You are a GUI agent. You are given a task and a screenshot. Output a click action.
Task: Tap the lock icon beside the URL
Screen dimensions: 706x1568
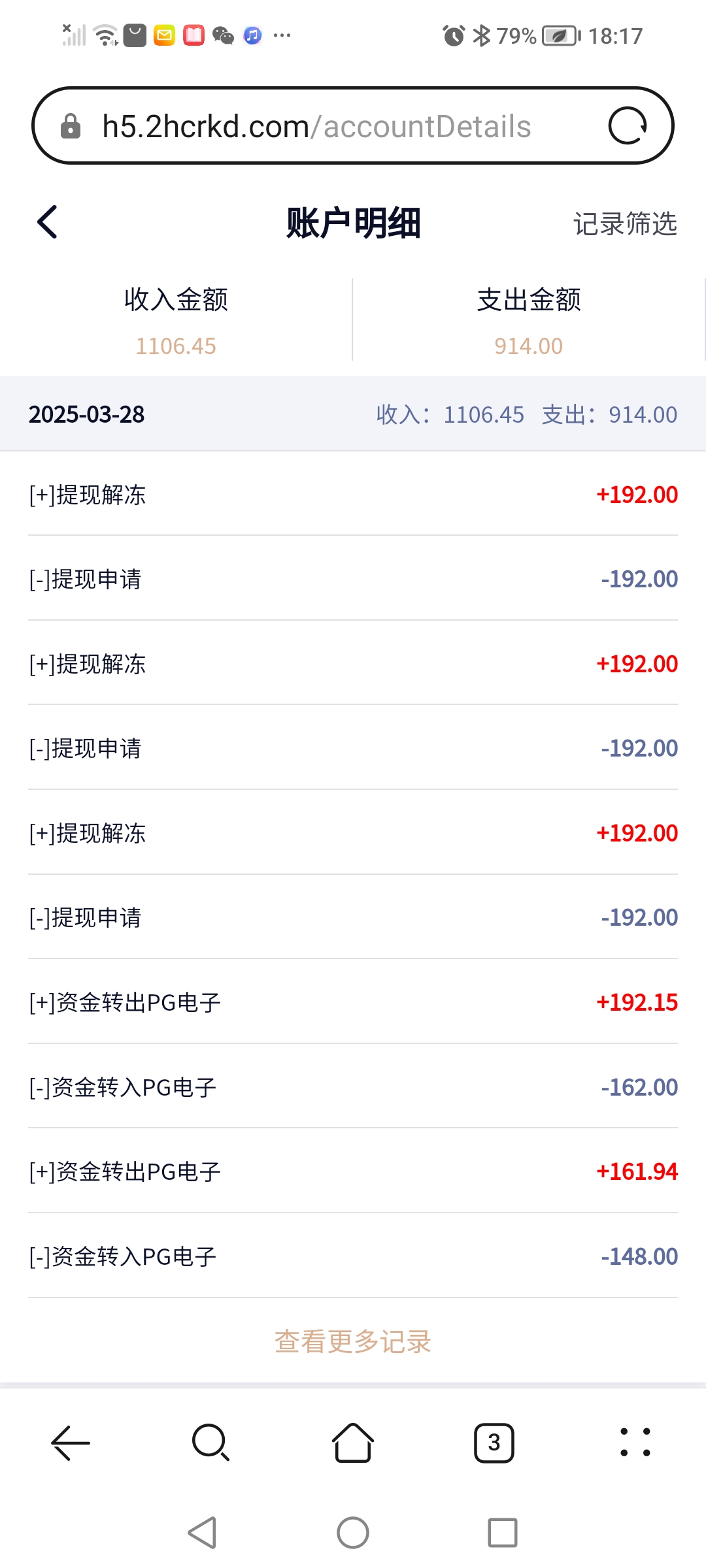tap(71, 126)
